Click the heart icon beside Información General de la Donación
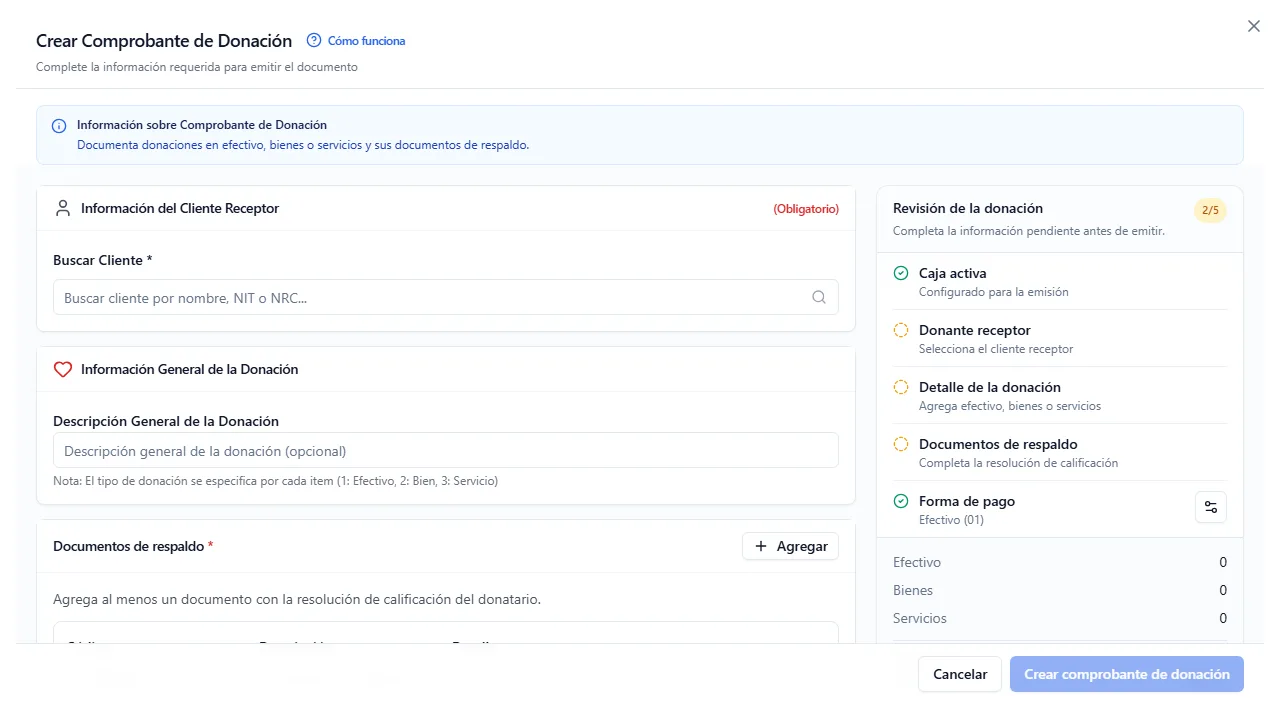The height and width of the screenshot is (720, 1280). 63,369
